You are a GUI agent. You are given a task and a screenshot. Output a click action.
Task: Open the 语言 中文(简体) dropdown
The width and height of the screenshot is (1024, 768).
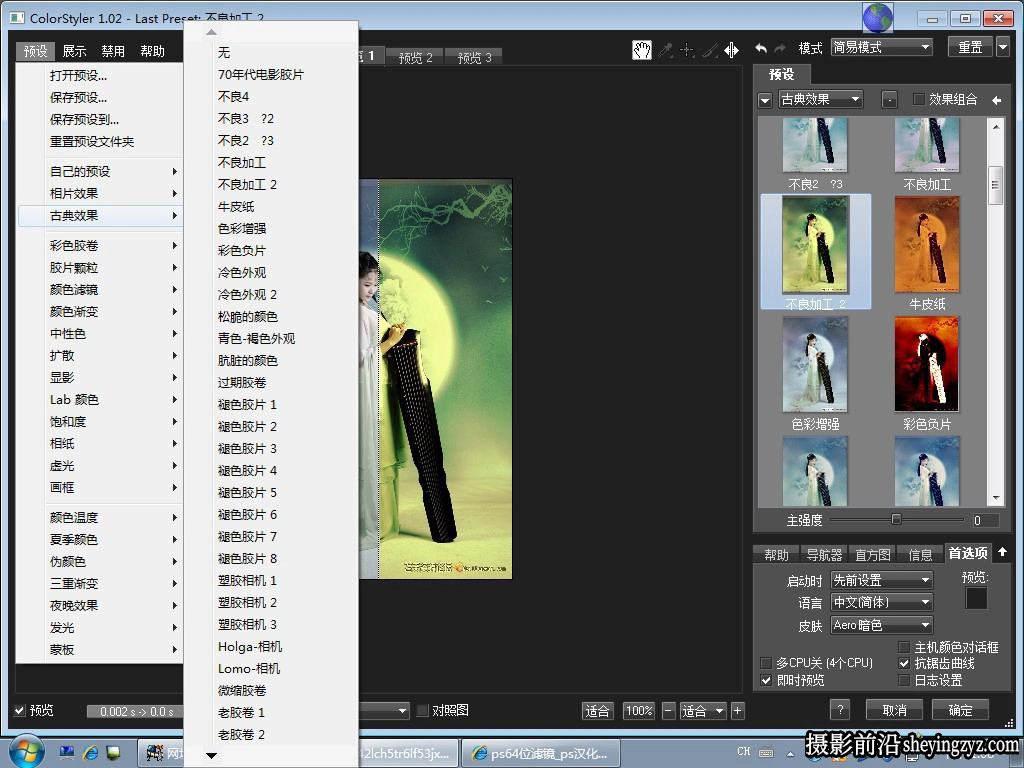[882, 602]
